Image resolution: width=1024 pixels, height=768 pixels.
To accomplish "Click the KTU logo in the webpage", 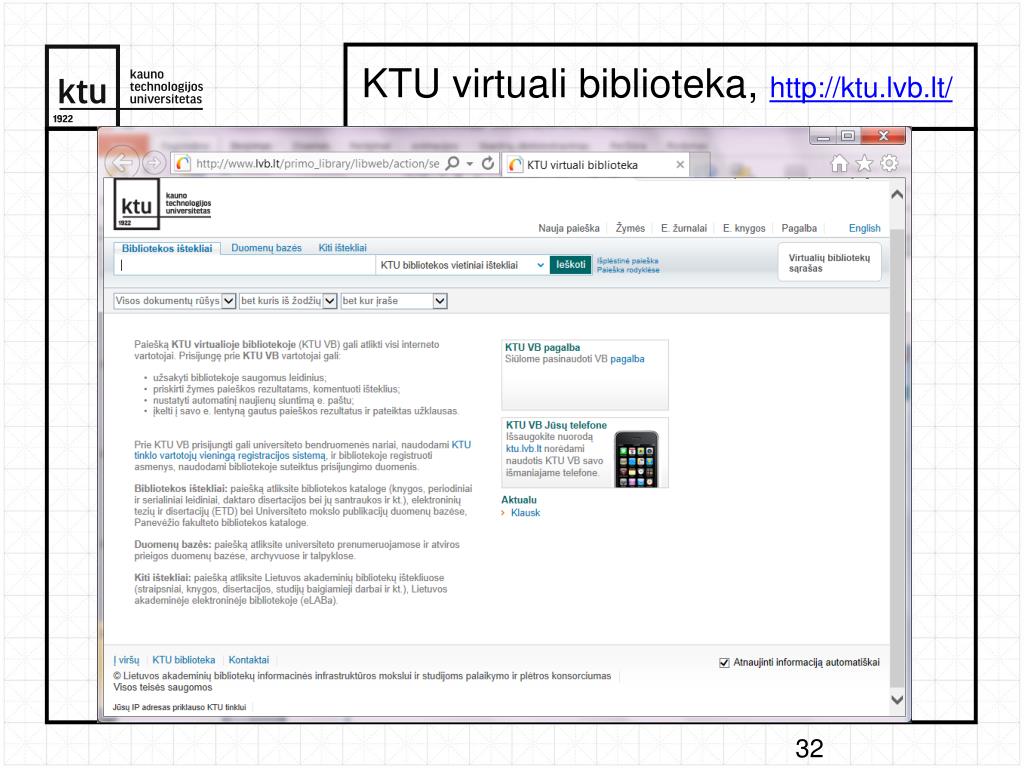I will pyautogui.click(x=163, y=204).
